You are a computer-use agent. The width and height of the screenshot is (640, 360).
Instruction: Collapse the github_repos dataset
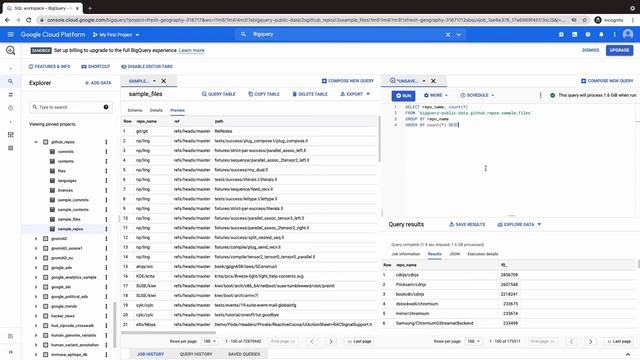point(36,142)
